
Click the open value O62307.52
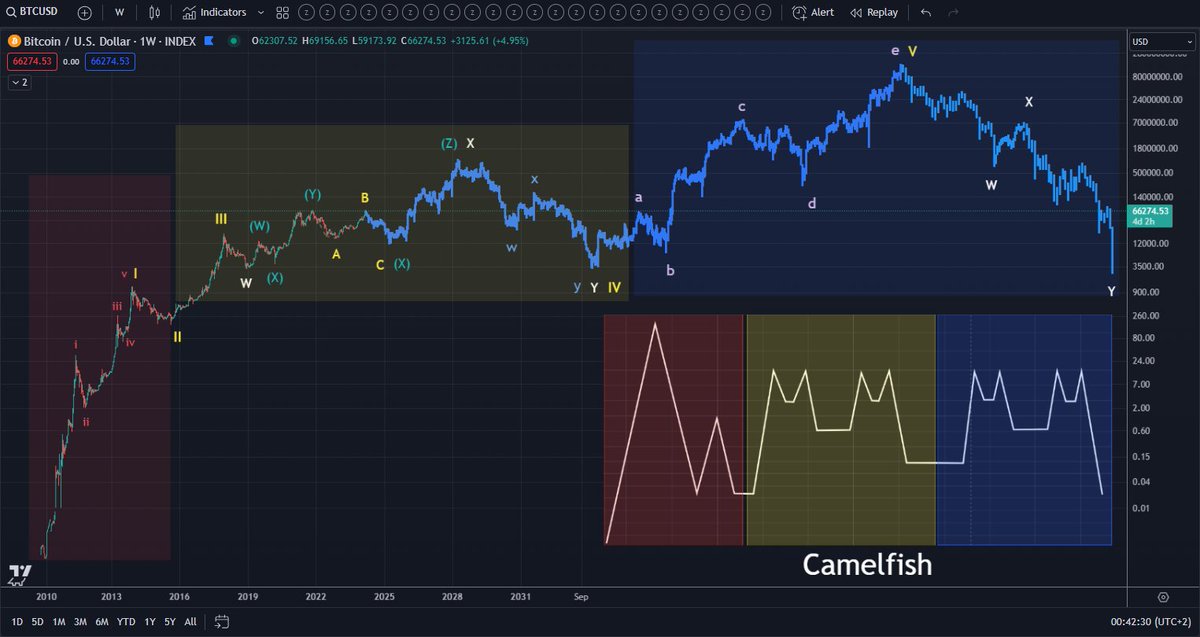pyautogui.click(x=273, y=41)
